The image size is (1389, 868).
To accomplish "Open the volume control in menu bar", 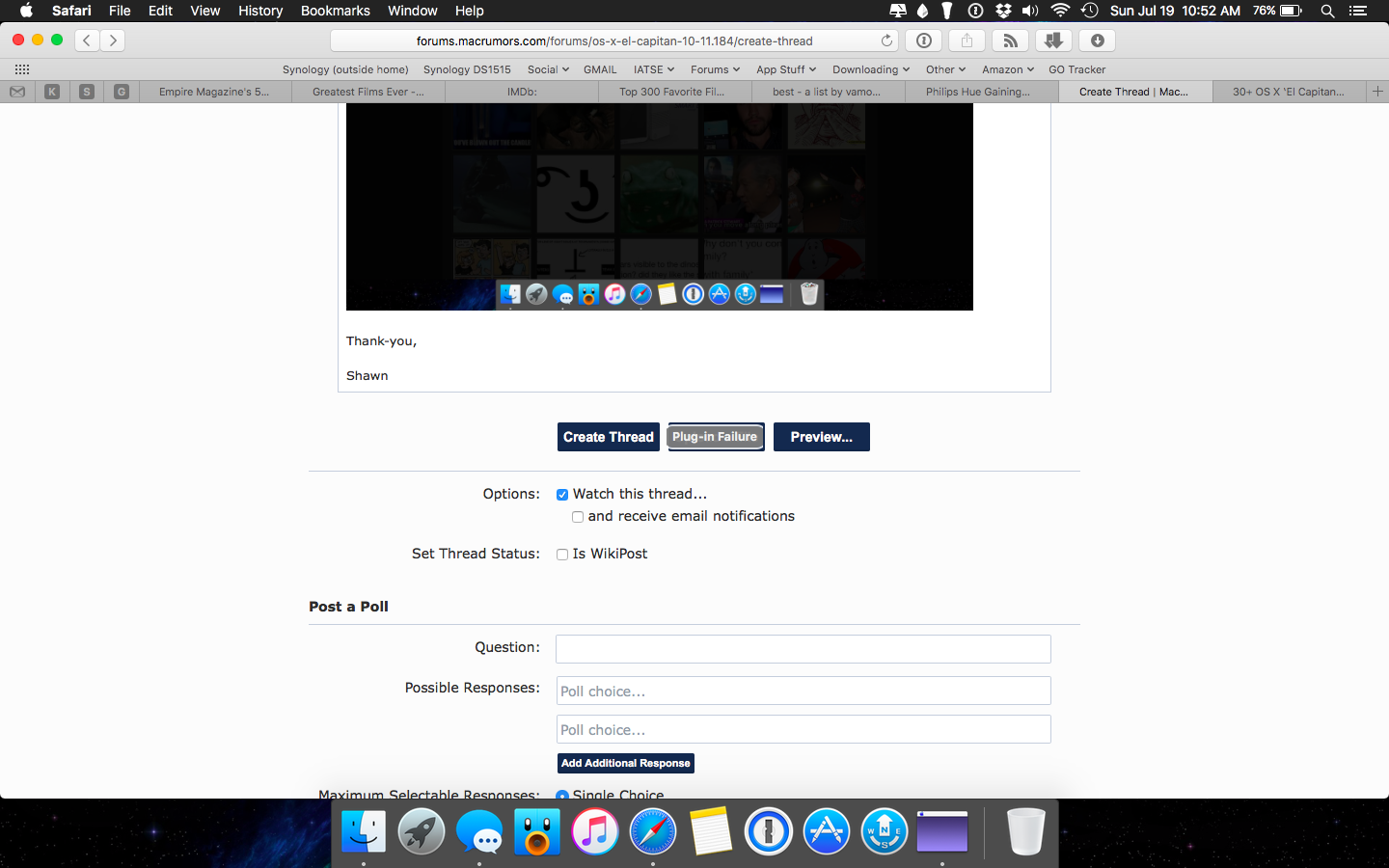I will pos(1030,11).
